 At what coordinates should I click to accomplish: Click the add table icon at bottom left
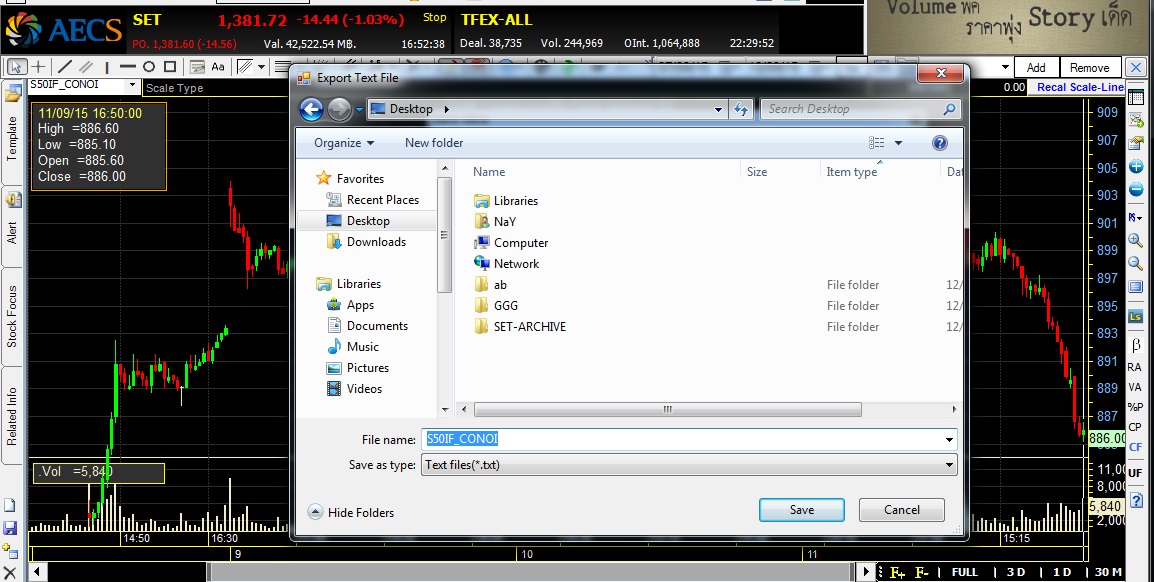[10, 550]
